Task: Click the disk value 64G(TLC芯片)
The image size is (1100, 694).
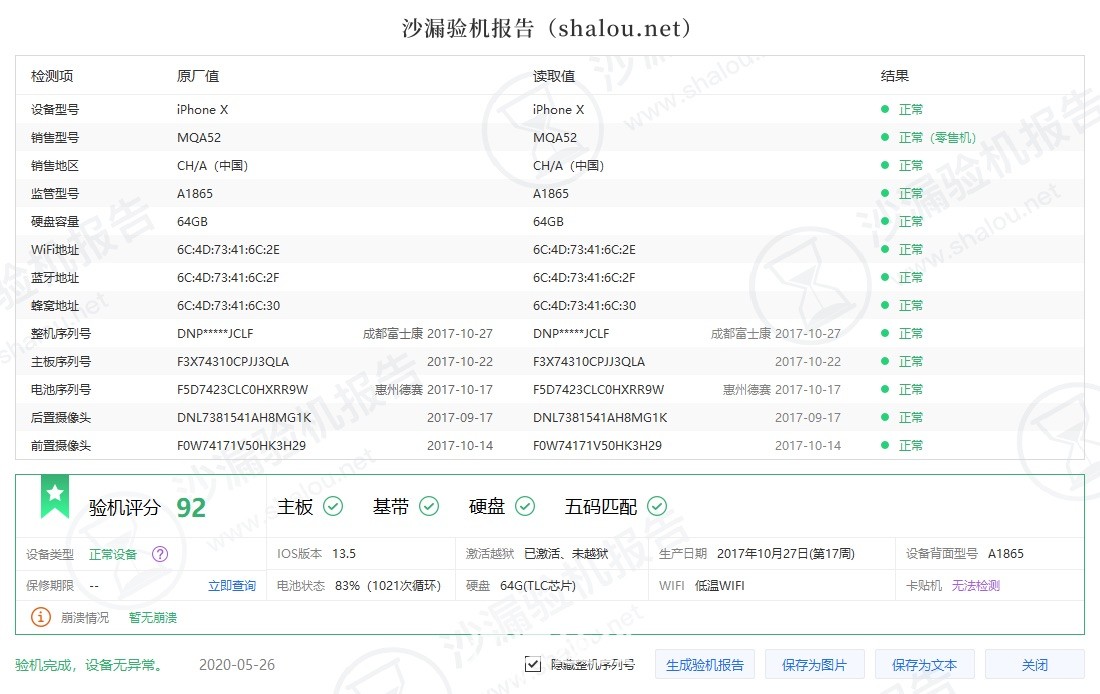Action: 537,586
